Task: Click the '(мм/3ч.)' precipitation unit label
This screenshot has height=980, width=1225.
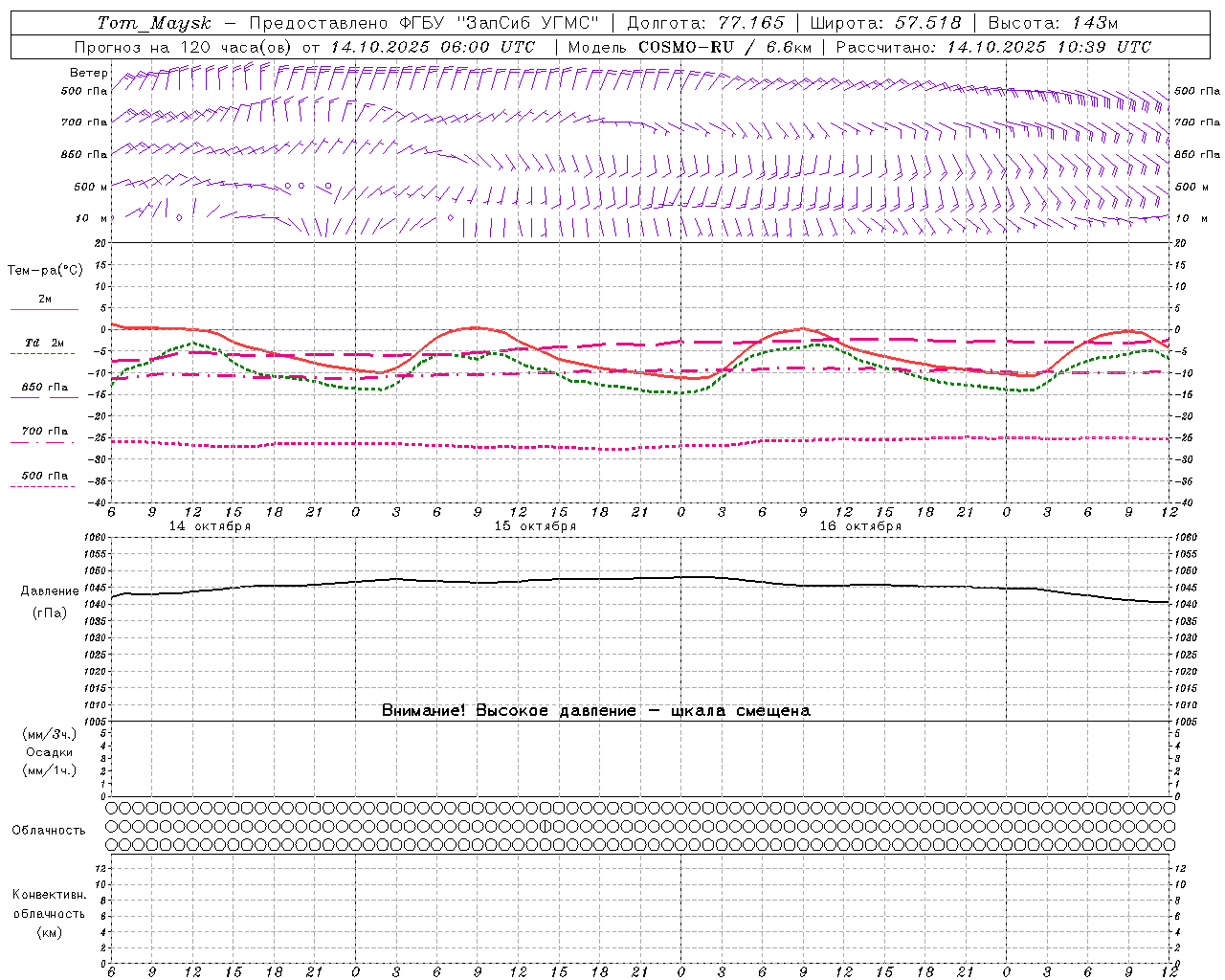Action: 50,734
